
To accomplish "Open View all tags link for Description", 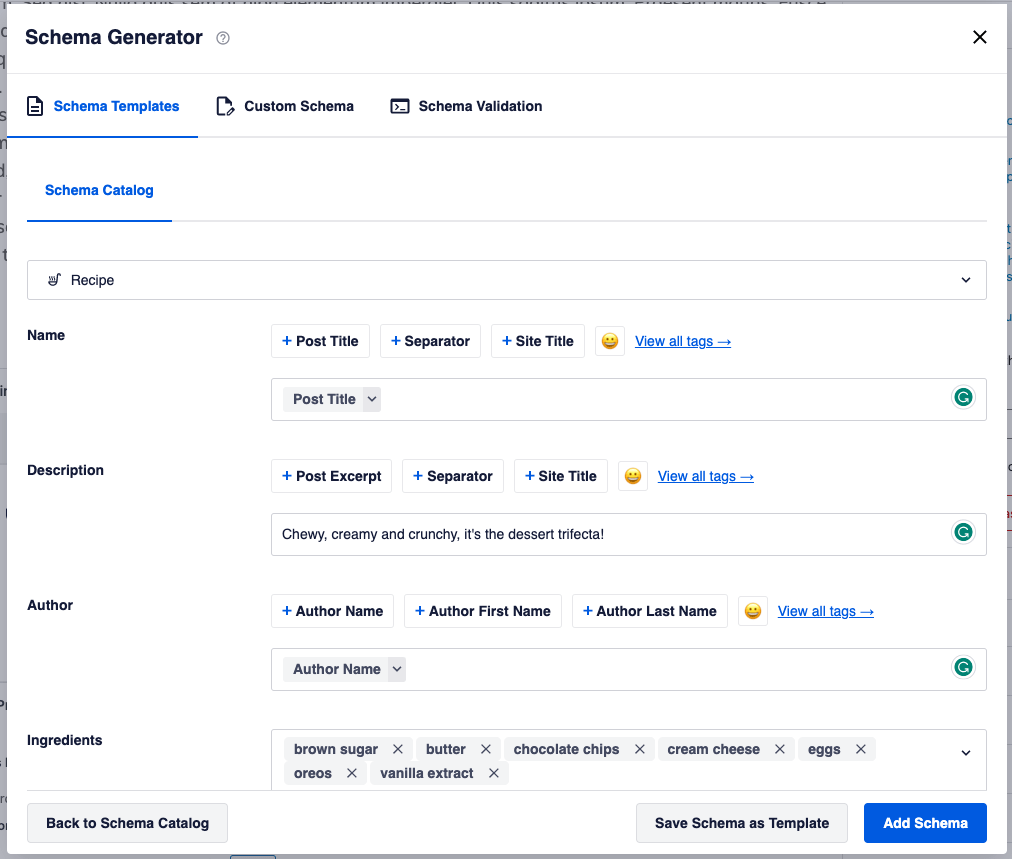I will pos(705,476).
